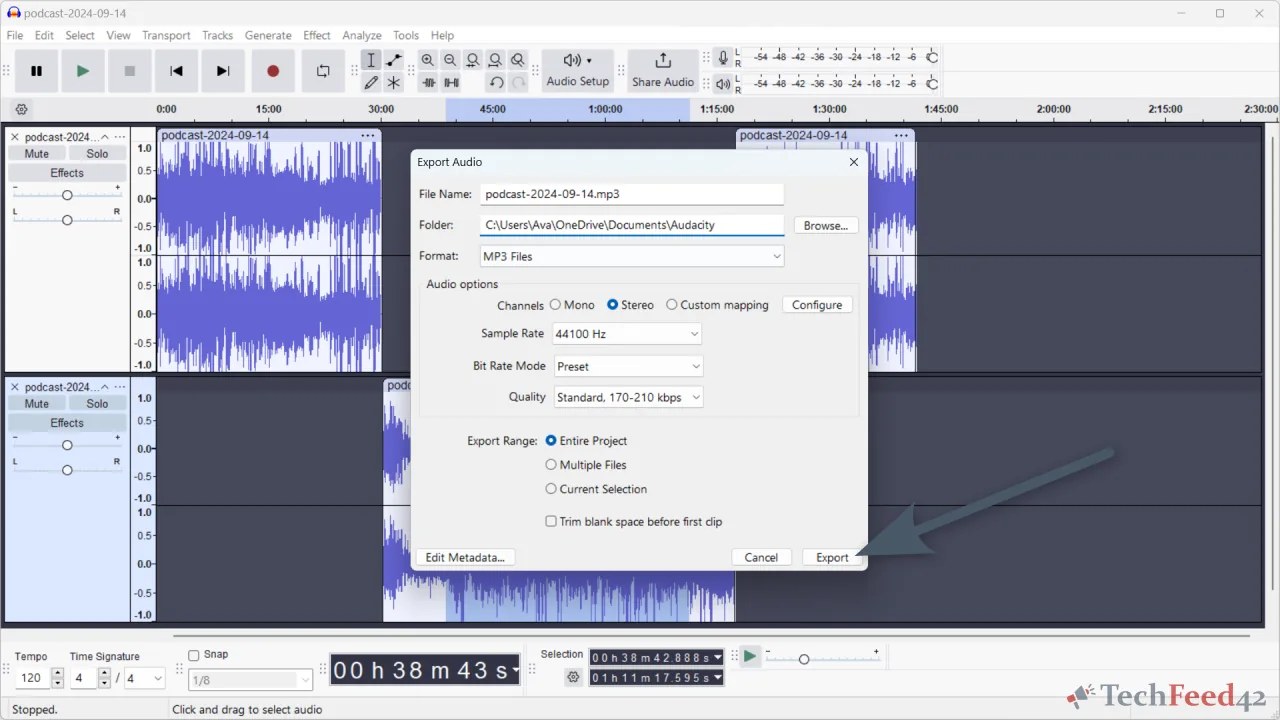Skip to End of the project

(223, 71)
